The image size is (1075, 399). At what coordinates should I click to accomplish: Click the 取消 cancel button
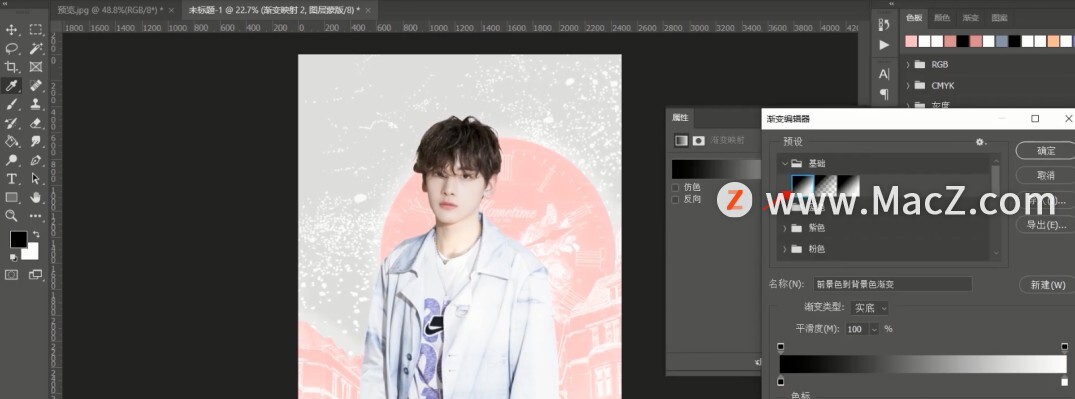[1046, 176]
